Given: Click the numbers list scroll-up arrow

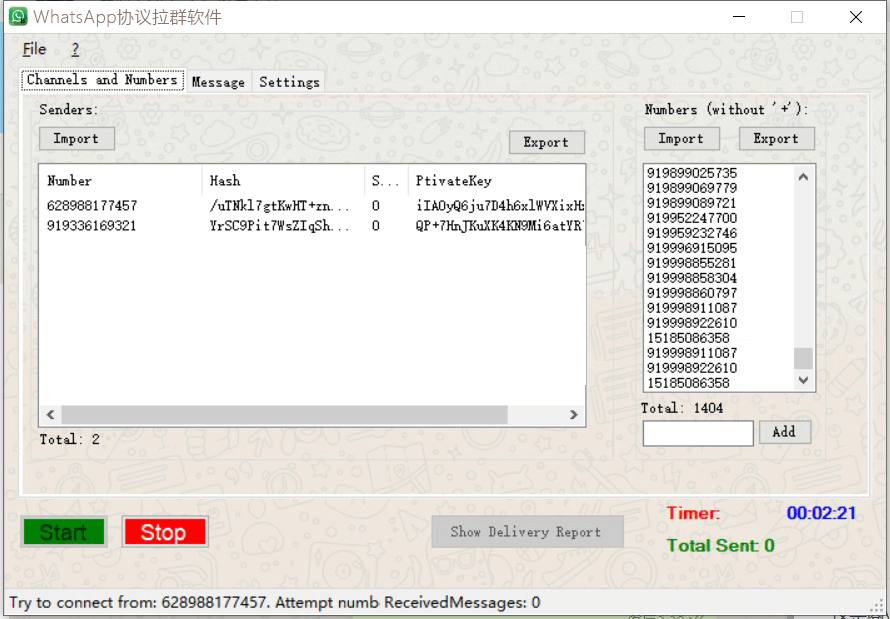Looking at the screenshot, I should click(x=803, y=177).
